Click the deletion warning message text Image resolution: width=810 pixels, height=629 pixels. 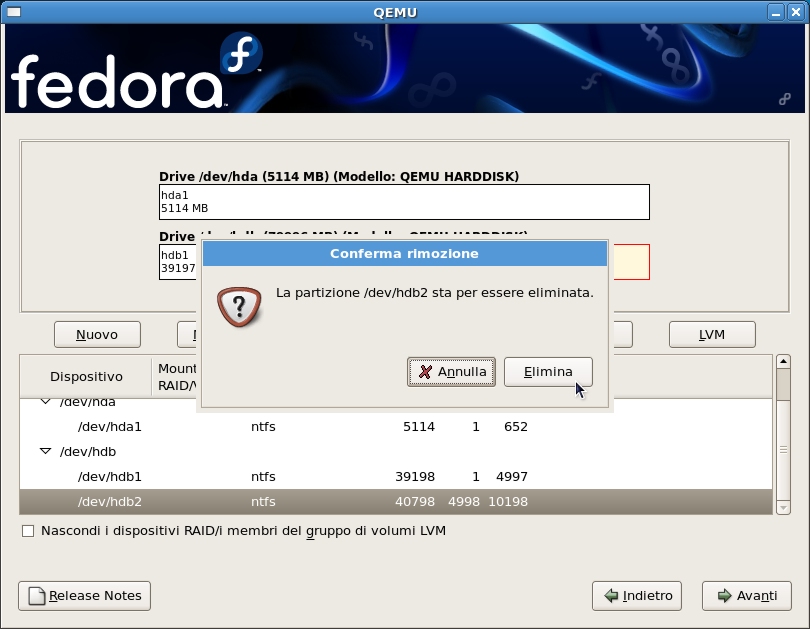[x=434, y=293]
